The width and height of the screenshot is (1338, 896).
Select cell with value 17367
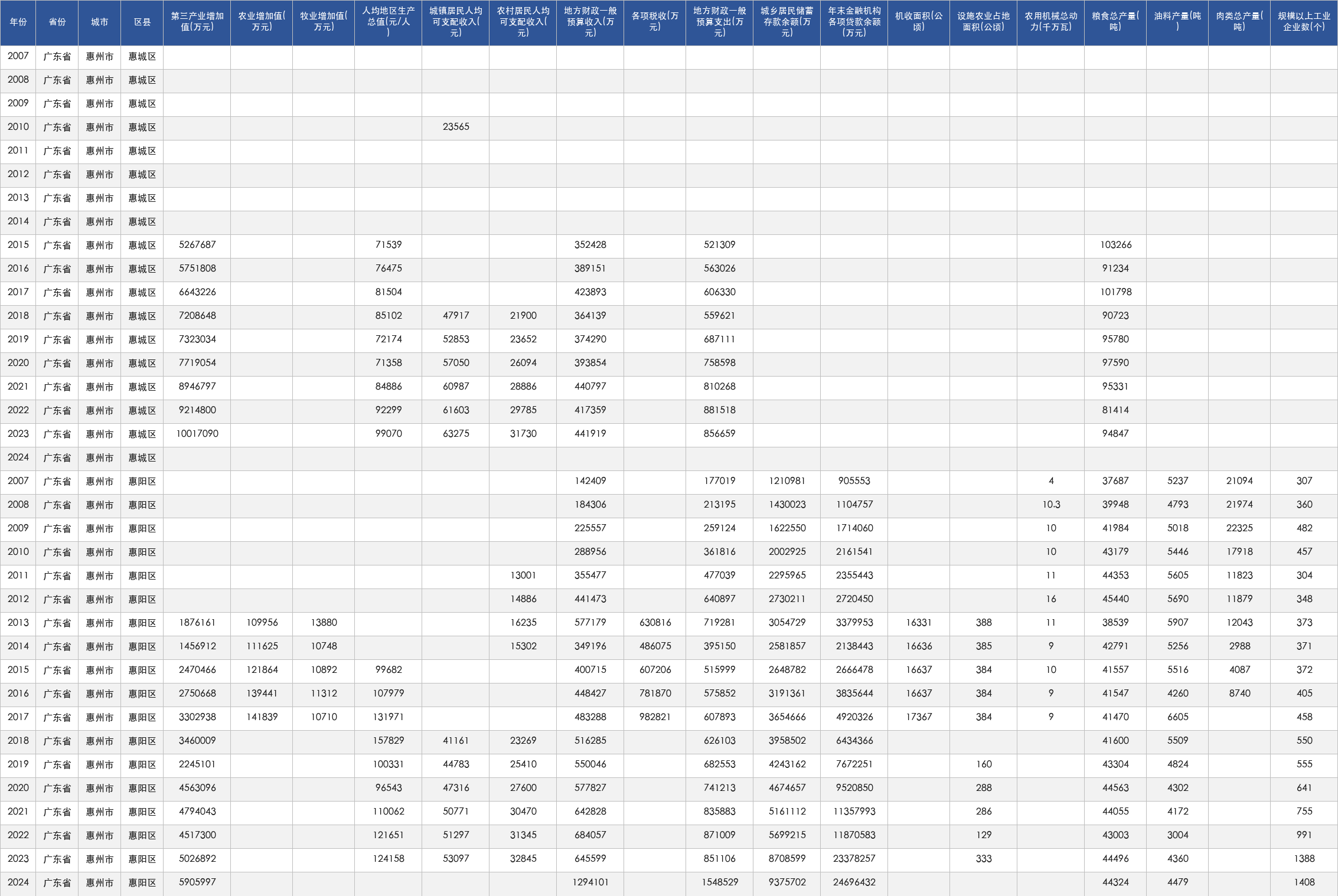point(919,717)
